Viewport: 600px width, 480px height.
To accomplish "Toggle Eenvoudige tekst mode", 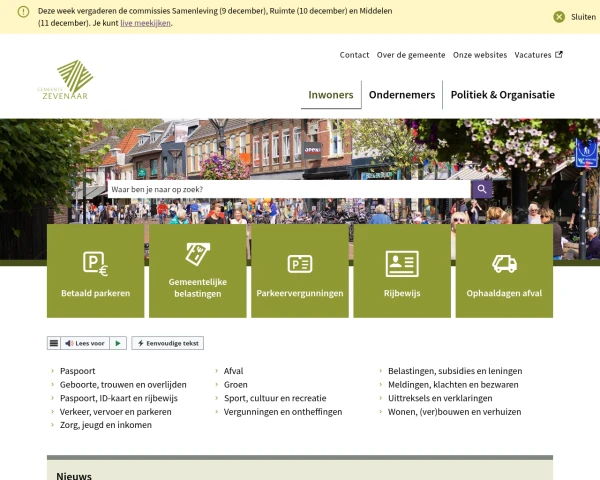I will (168, 343).
